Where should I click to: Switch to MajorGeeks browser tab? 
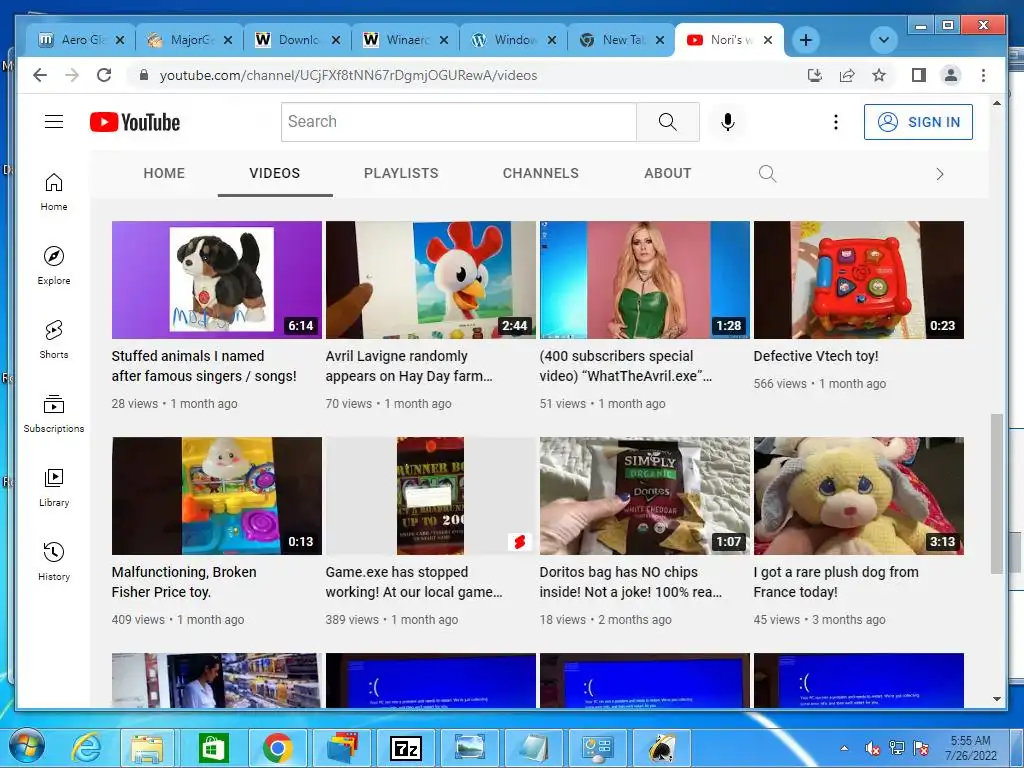coord(189,40)
